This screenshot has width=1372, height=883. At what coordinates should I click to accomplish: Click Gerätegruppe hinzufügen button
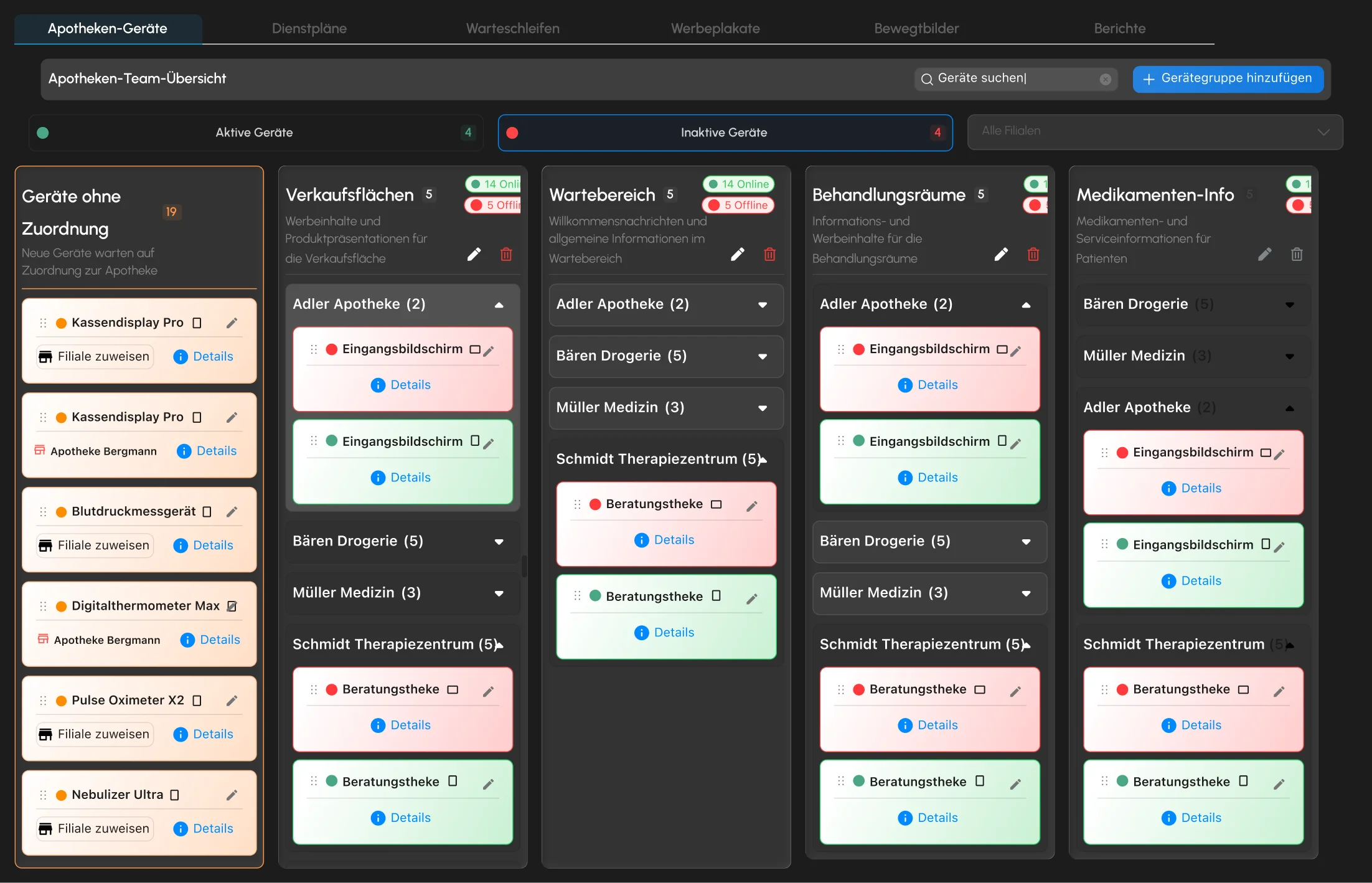1228,79
